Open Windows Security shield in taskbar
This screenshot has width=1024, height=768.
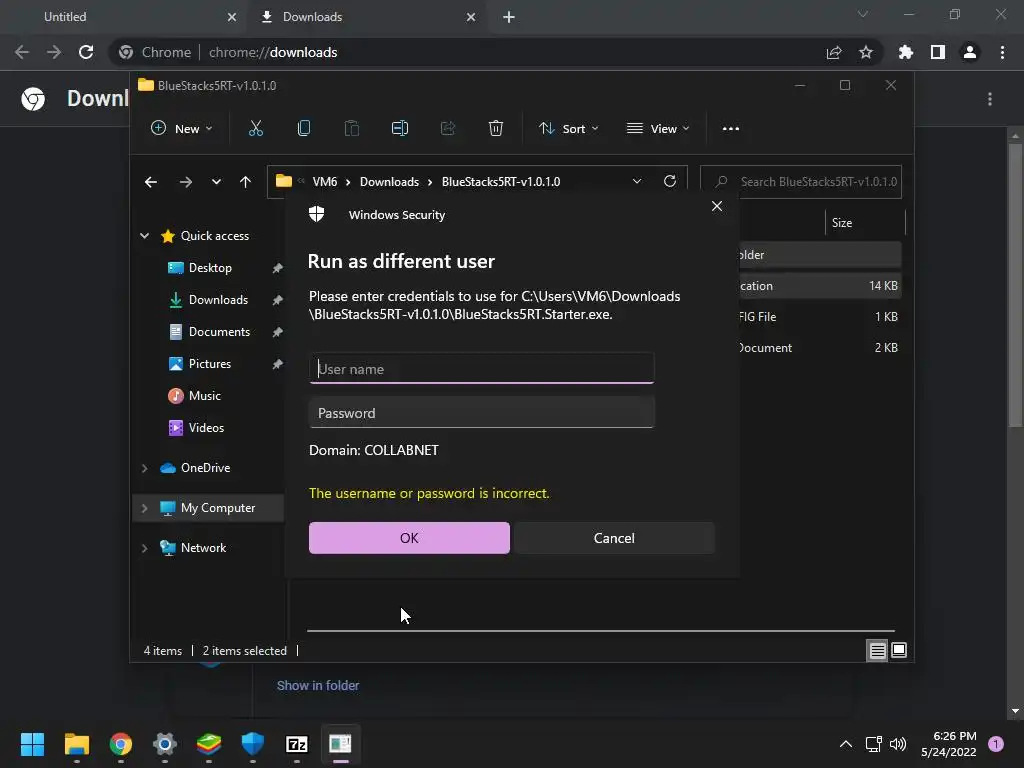pos(253,744)
